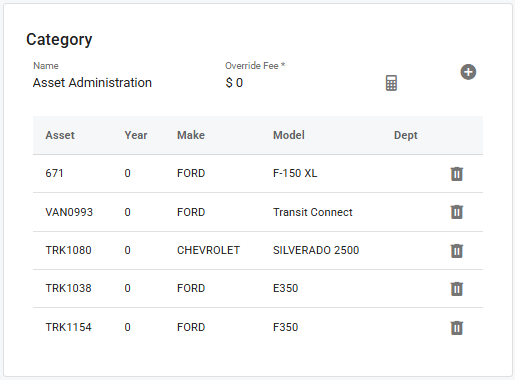The width and height of the screenshot is (515, 380).
Task: Click the Dept column header
Action: click(x=406, y=135)
